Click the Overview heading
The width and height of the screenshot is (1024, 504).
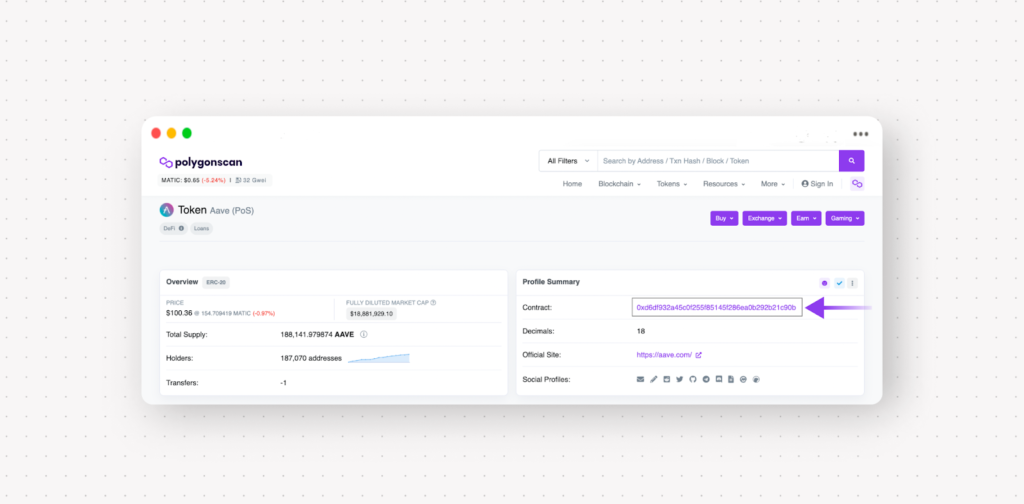[182, 282]
